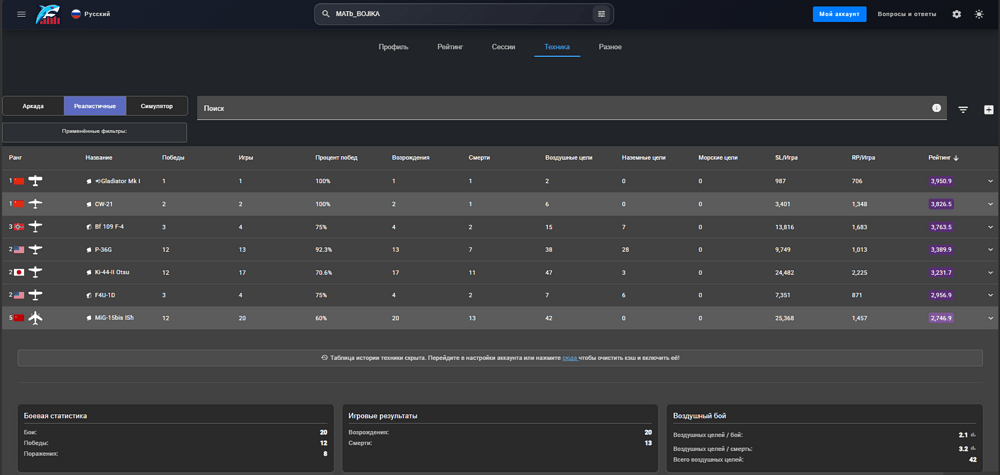Screen dimensions: 1000x475
Task: Click the сюда link in history notice
Action: click(570, 358)
